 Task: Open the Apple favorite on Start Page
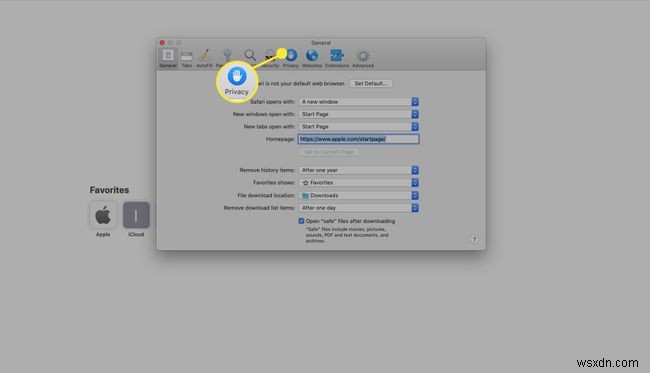click(103, 220)
